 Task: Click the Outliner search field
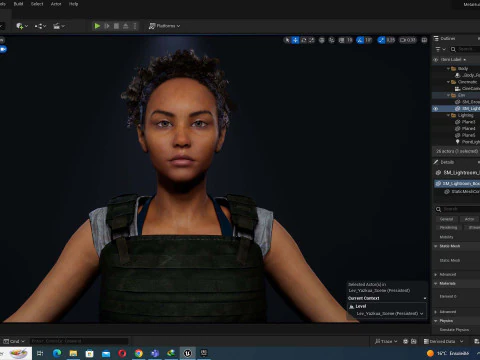[466, 49]
